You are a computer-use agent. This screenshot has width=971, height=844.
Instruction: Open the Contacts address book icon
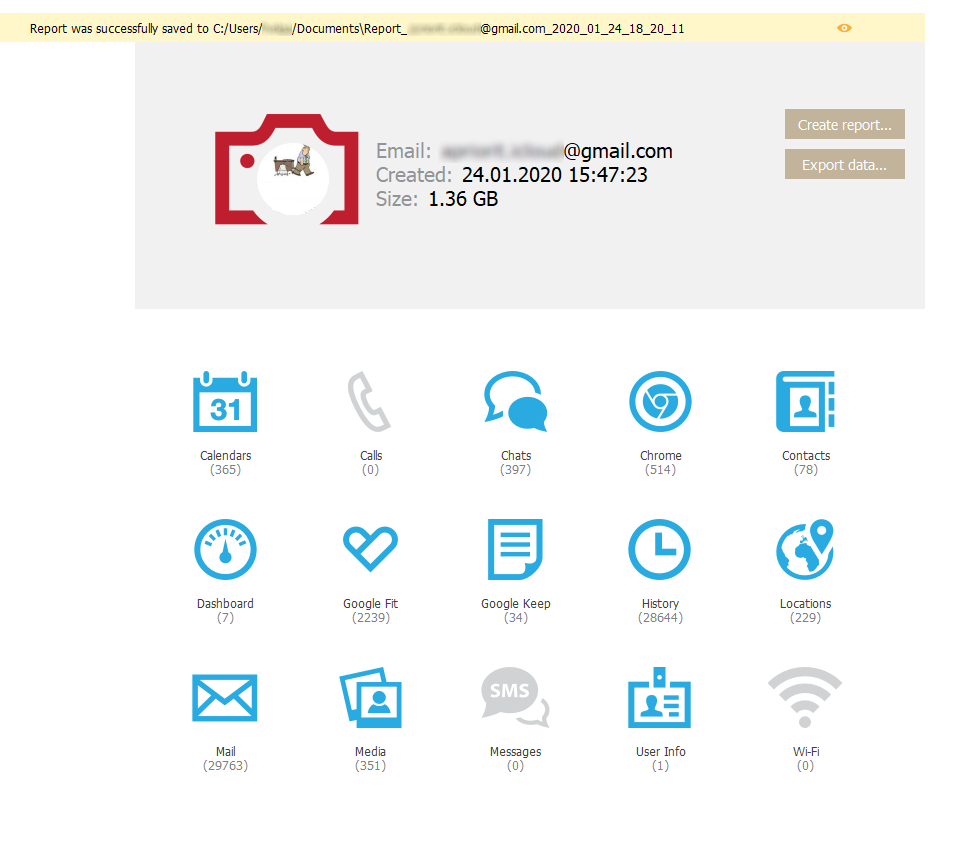[x=805, y=402]
